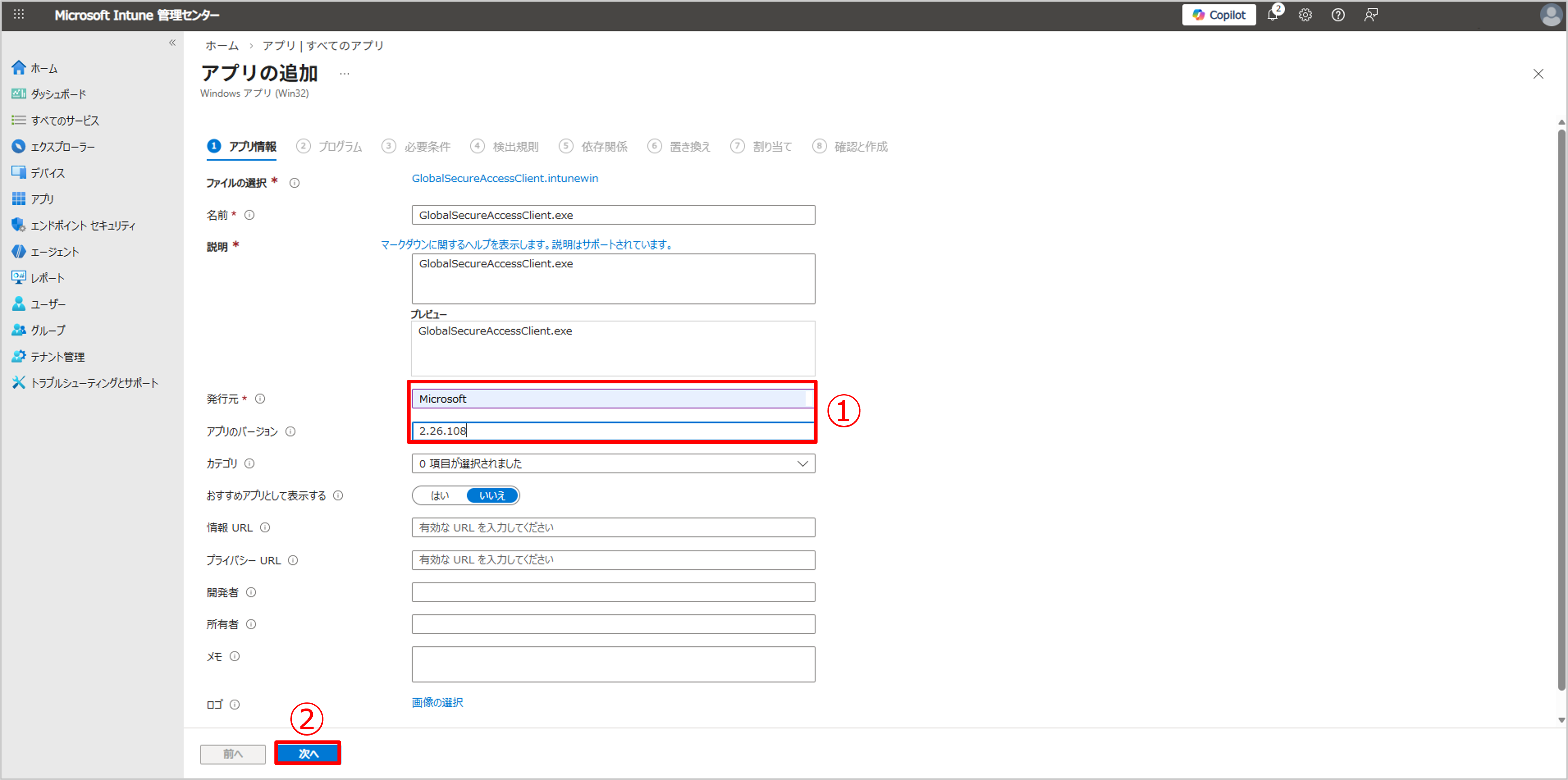Click the 次へ button
This screenshot has width=1568, height=780.
pos(308,753)
